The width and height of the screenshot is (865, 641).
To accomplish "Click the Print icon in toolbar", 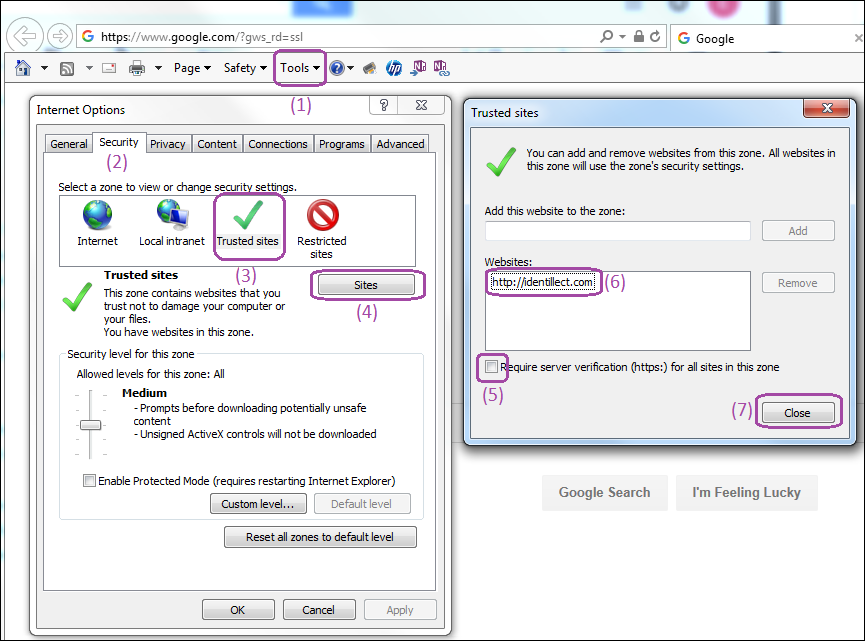I will 137,68.
